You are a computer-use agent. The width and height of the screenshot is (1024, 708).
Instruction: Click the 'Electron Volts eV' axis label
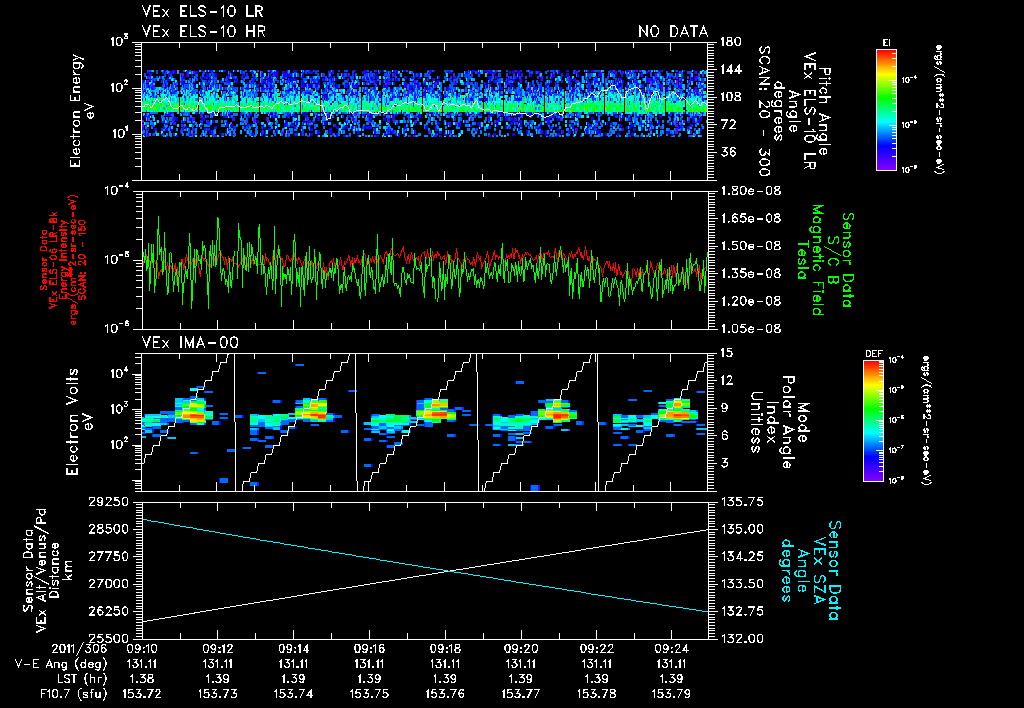tap(78, 422)
